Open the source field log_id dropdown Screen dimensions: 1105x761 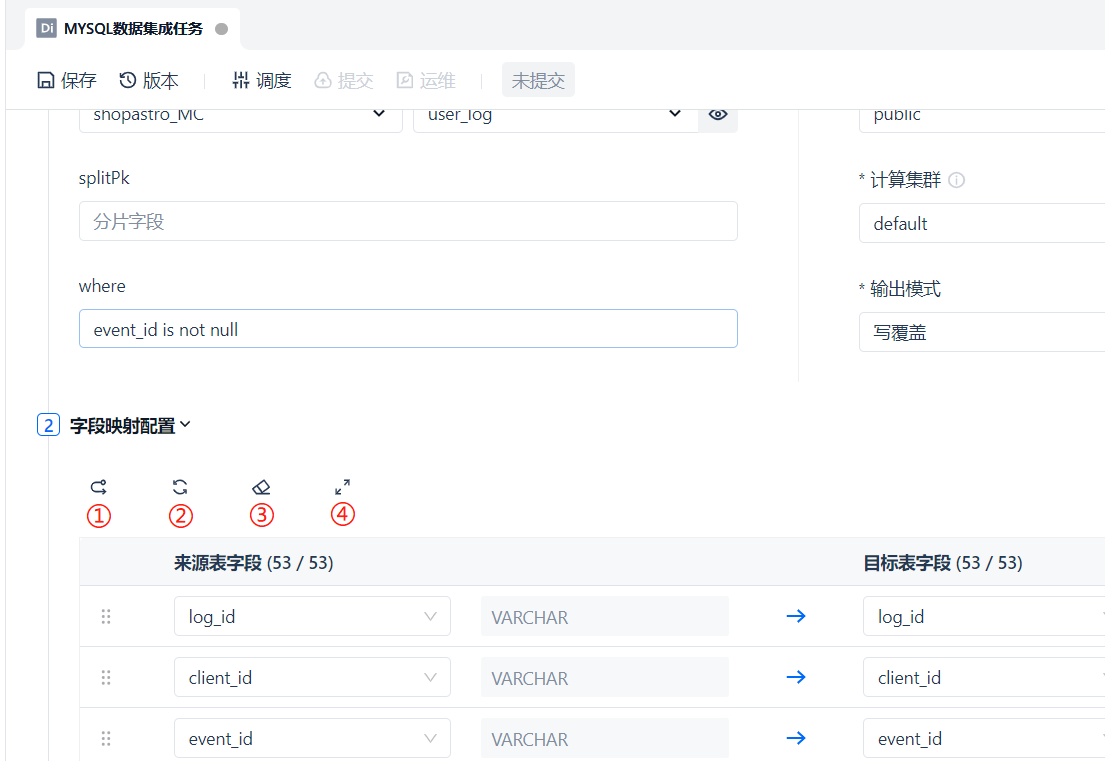click(312, 617)
